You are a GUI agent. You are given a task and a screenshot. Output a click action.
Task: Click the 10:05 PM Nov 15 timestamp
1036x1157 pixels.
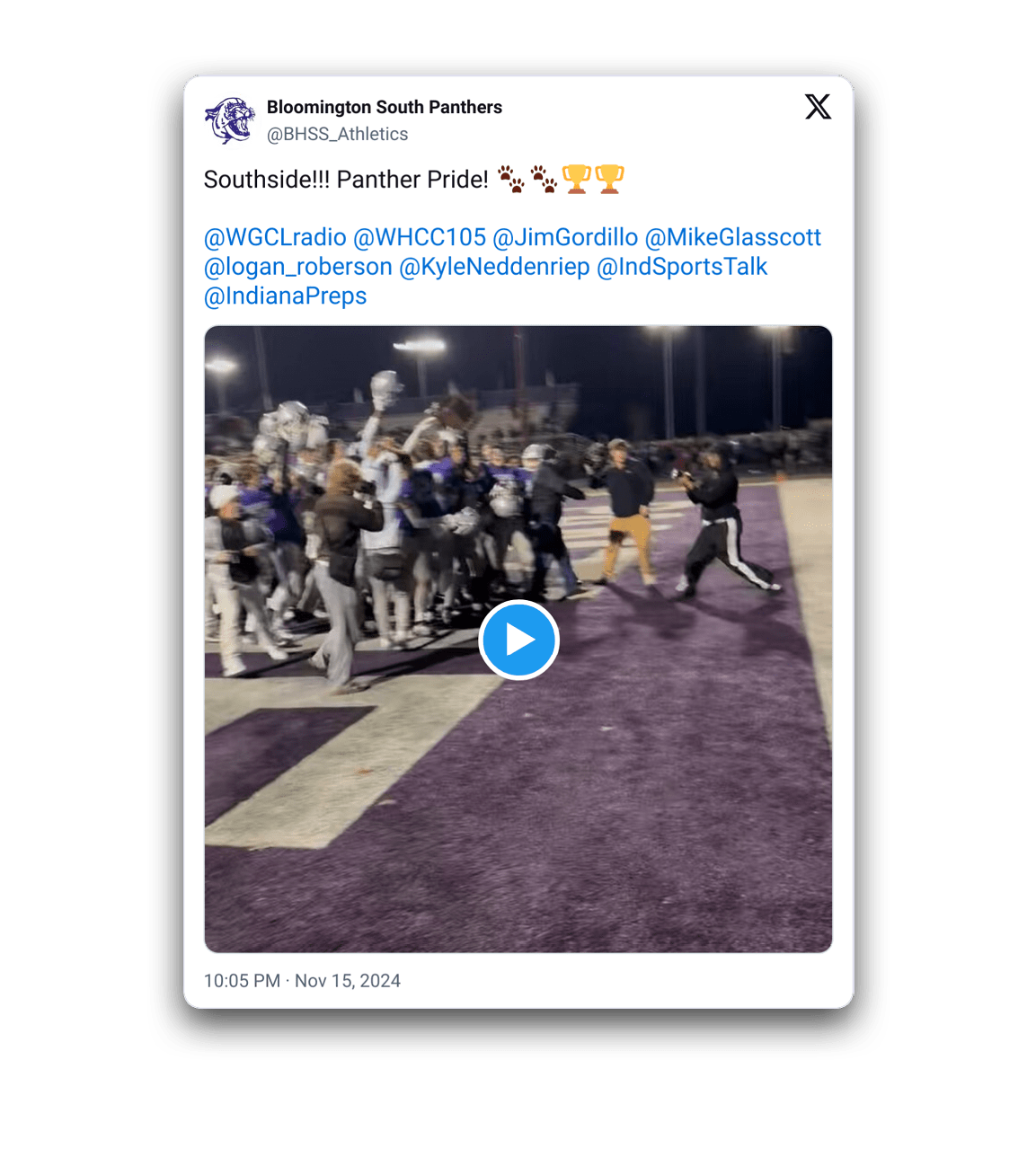302,980
